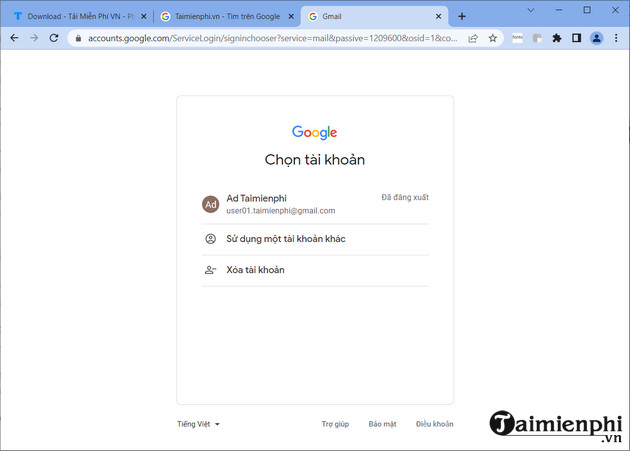Toggle the browser side panel
Viewport: 630px width, 451px height.
(577, 39)
